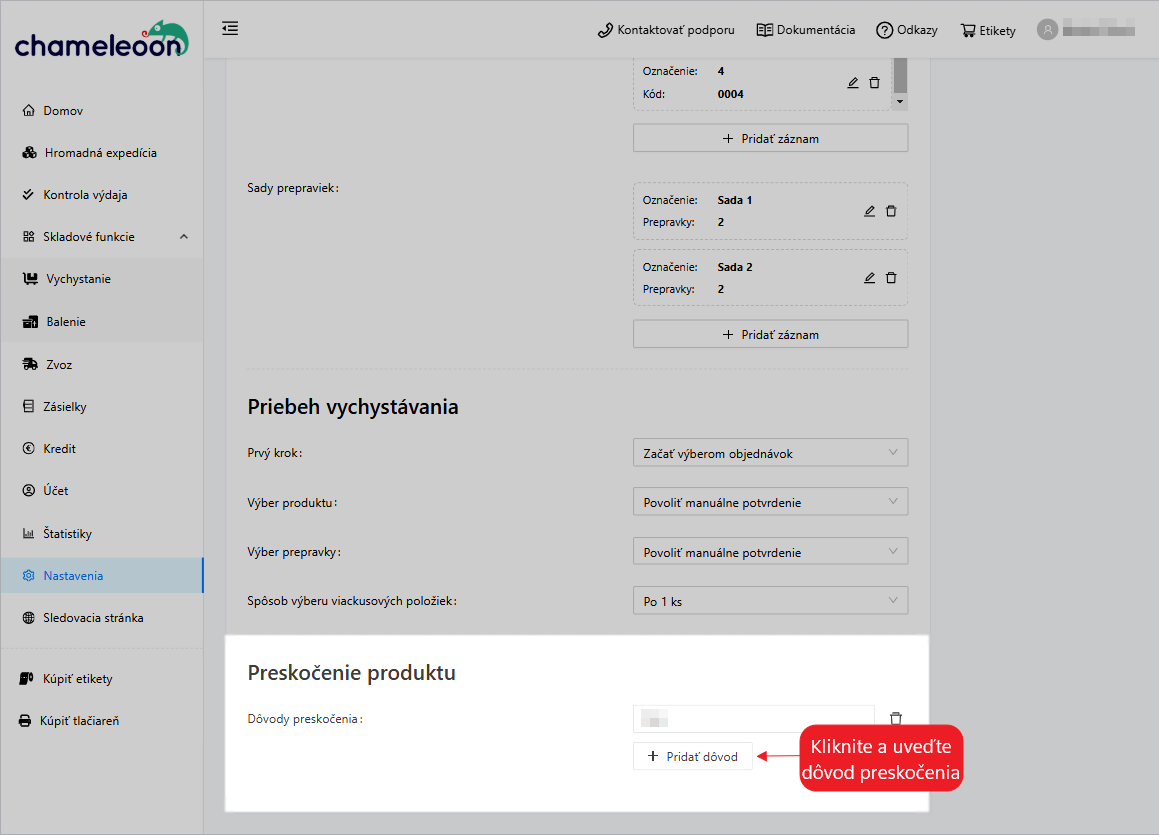
Task: Remove the skip reason entry
Action: point(895,717)
